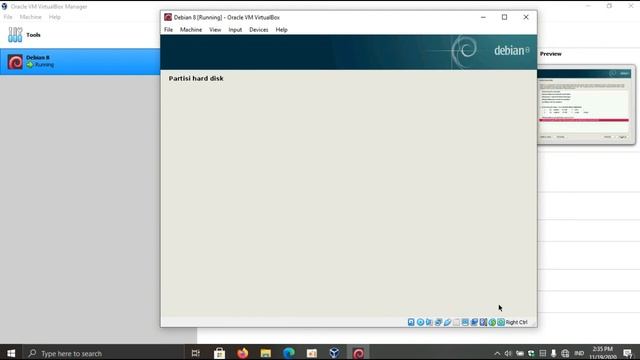Screen dimensions: 640x360
Task: Click the Debian 8 VM swirl icon in list
Action: click(16, 62)
